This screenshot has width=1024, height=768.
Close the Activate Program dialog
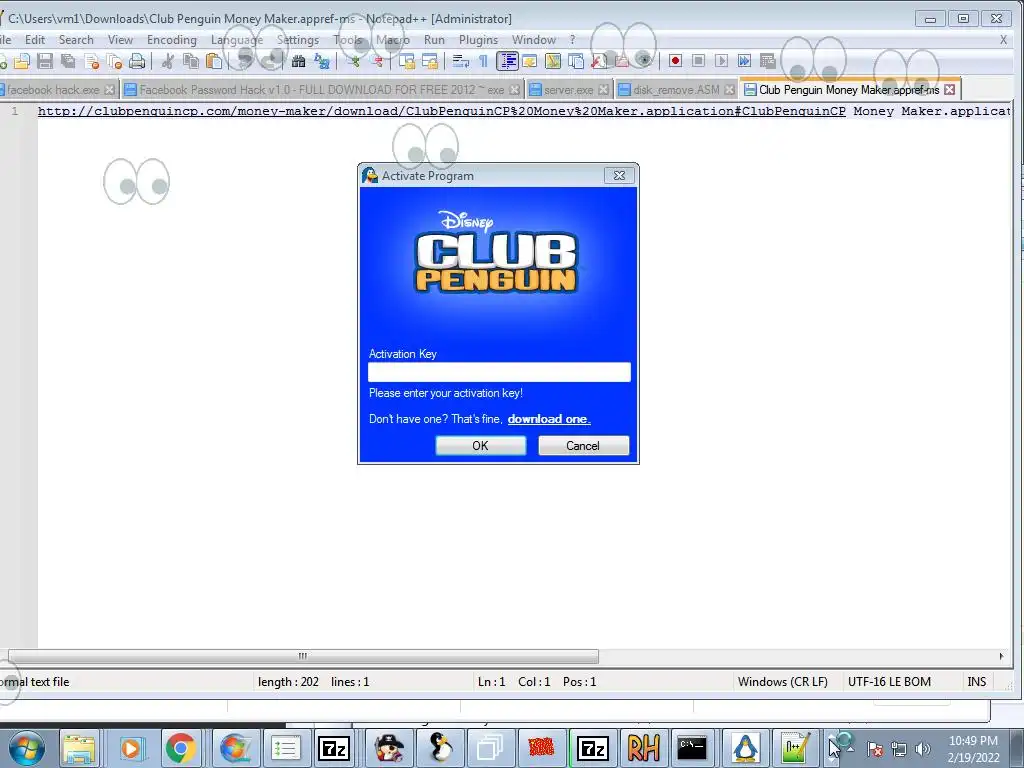tap(619, 176)
